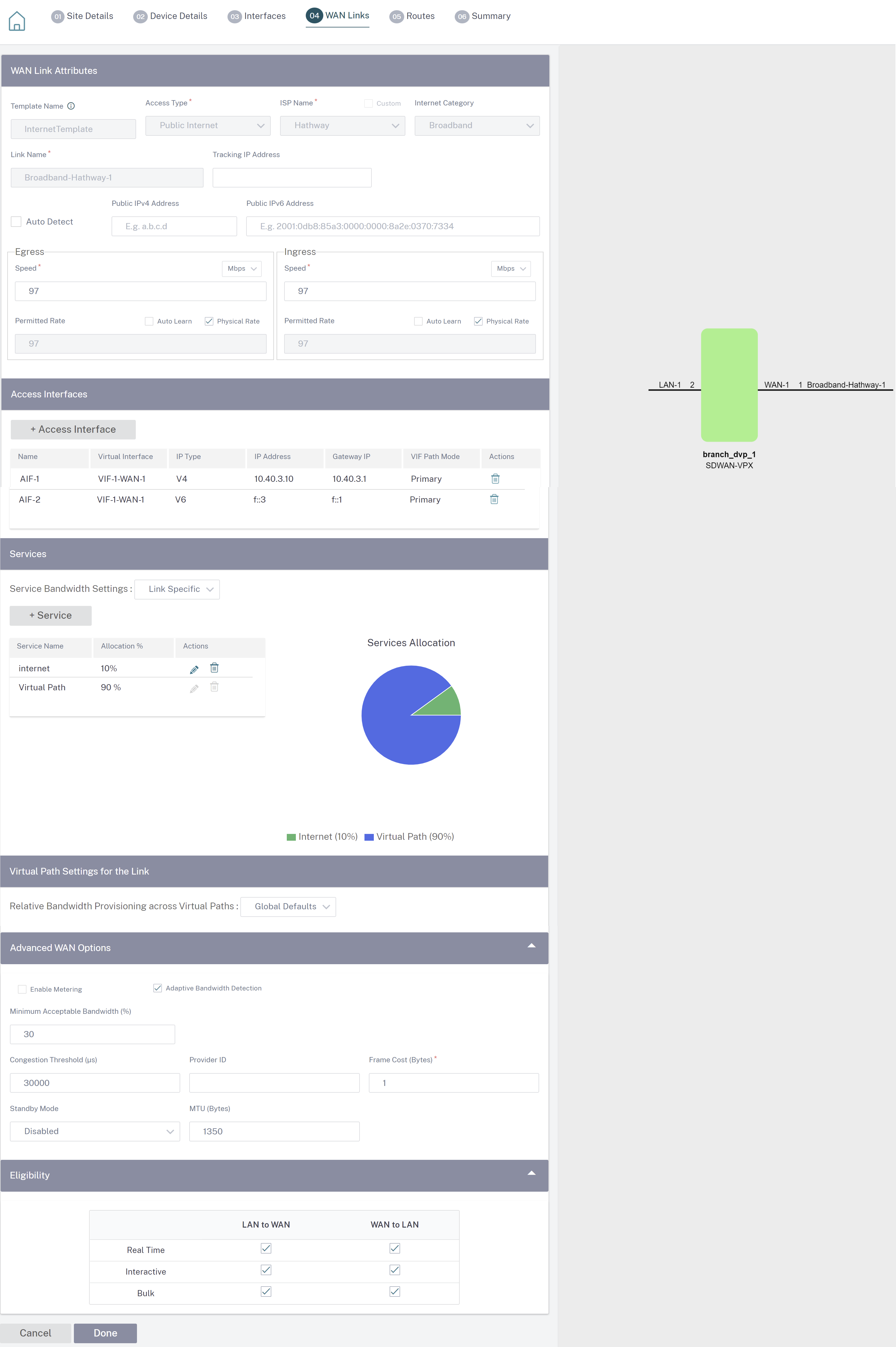Delete the AIF-1 access interface

[495, 479]
